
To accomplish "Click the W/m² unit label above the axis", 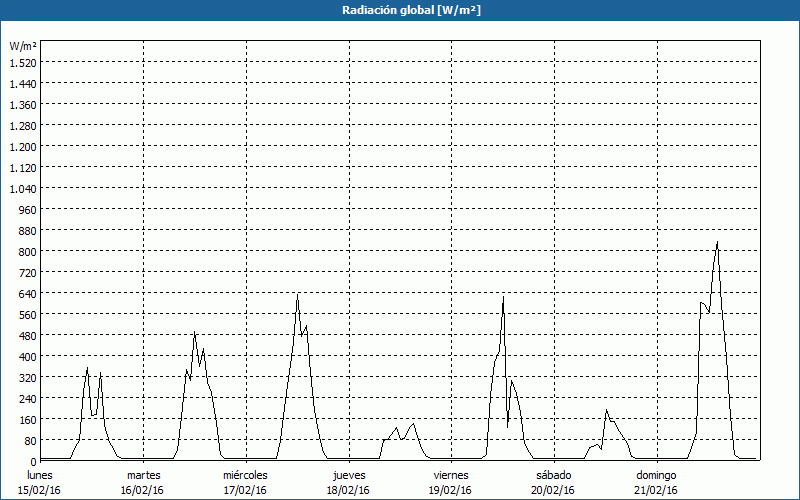I will tap(23, 46).
